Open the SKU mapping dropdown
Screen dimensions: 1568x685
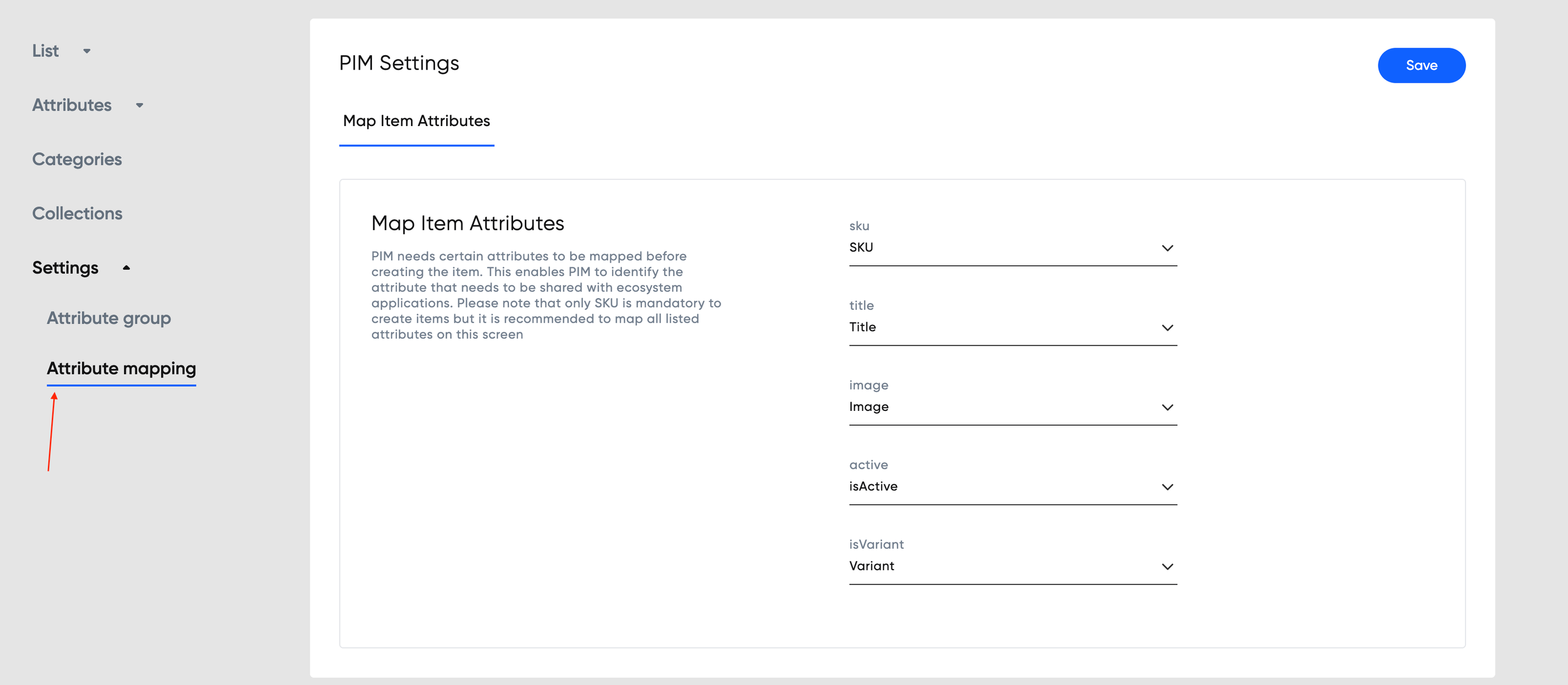point(1013,248)
